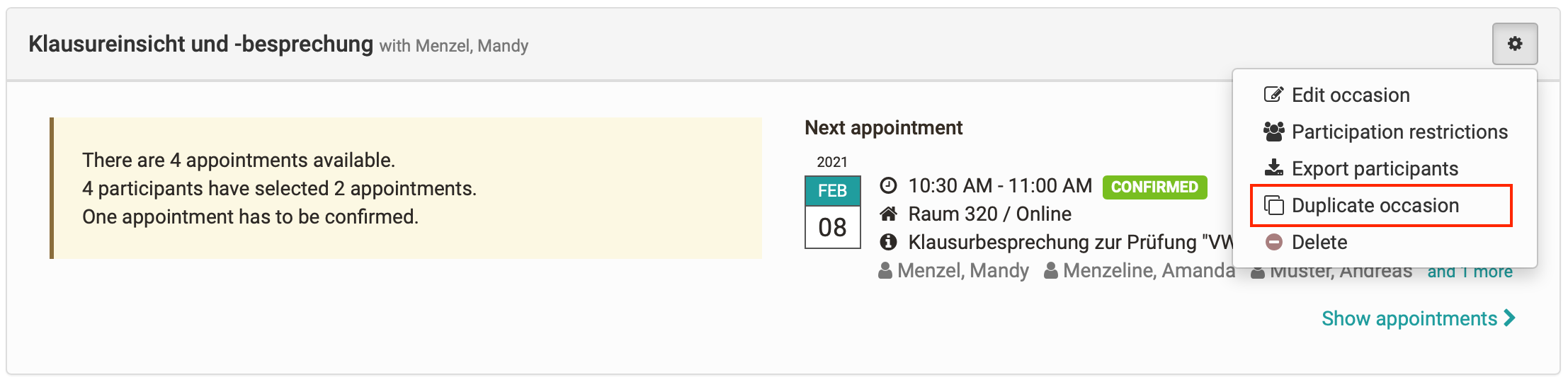The height and width of the screenshot is (382, 1568).
Task: Click the green CONFIRMED status badge
Action: click(x=1154, y=187)
